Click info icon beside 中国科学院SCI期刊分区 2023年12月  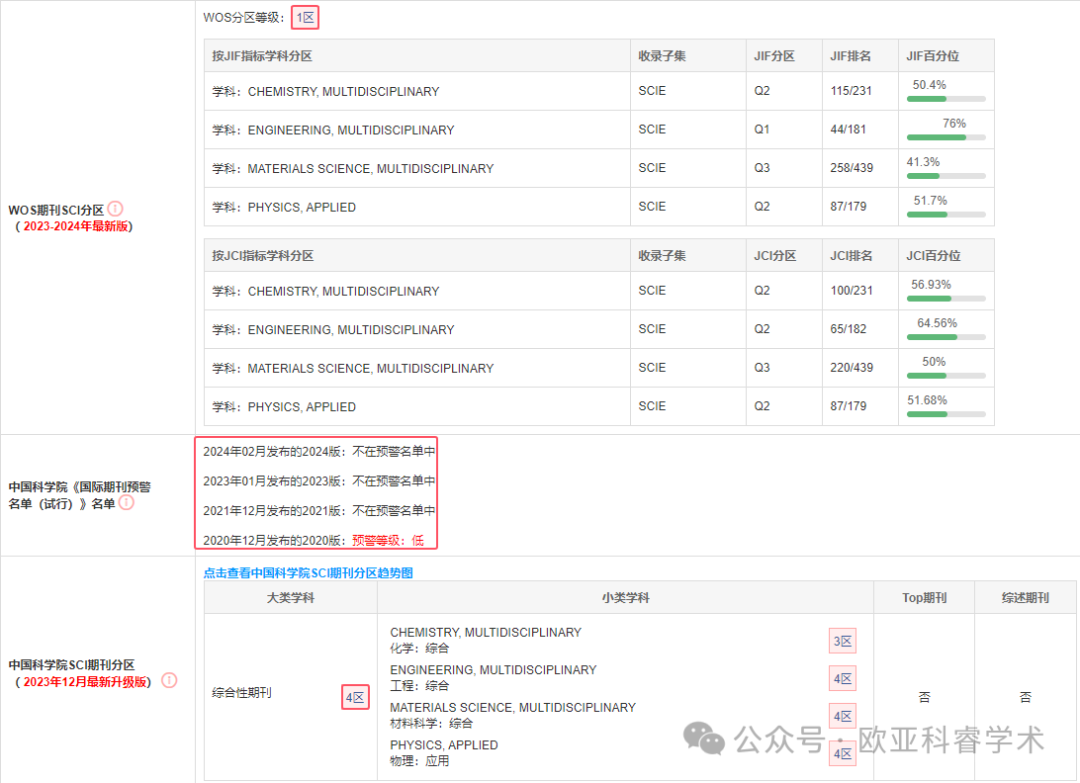169,680
